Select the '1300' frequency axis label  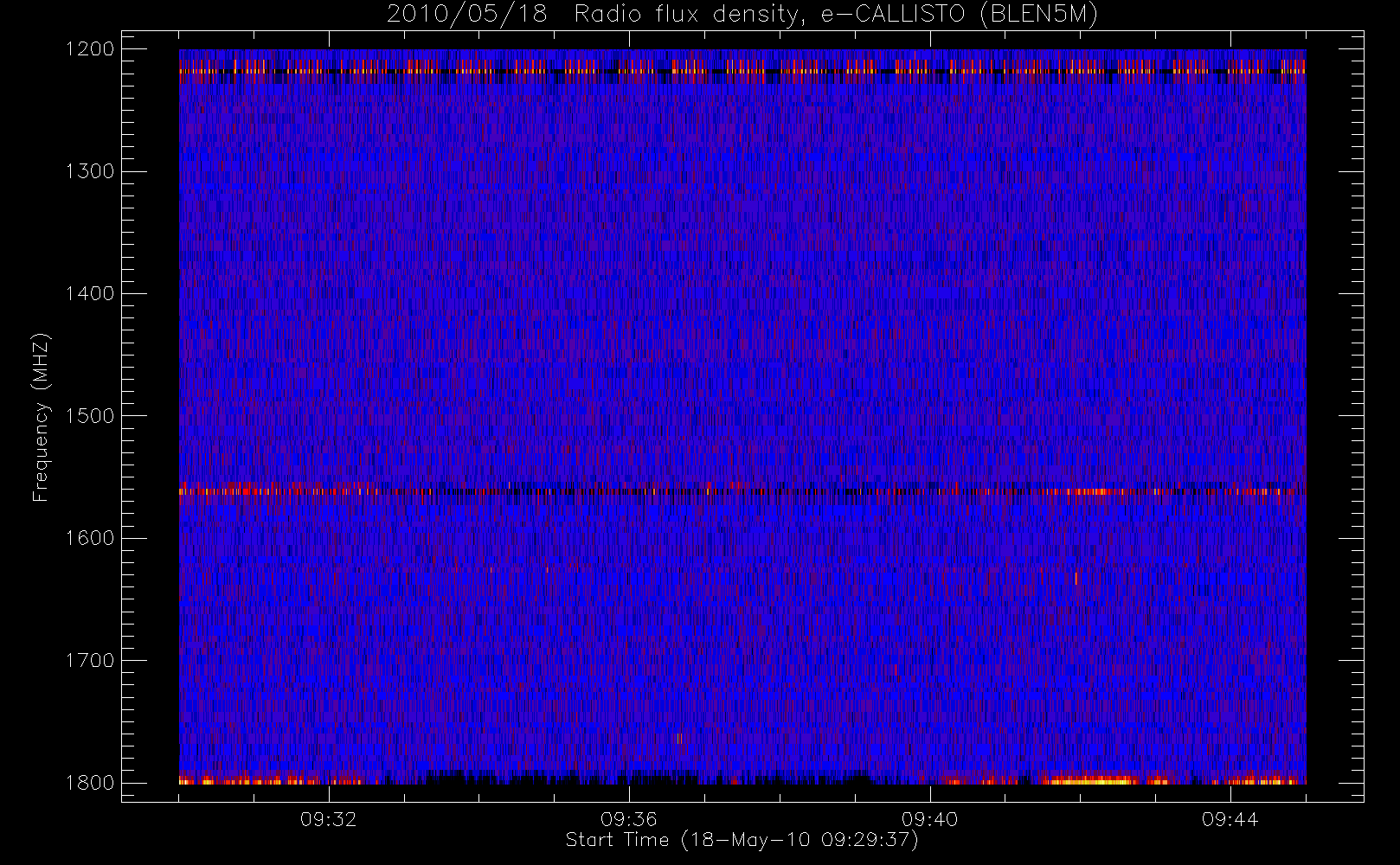[x=90, y=171]
